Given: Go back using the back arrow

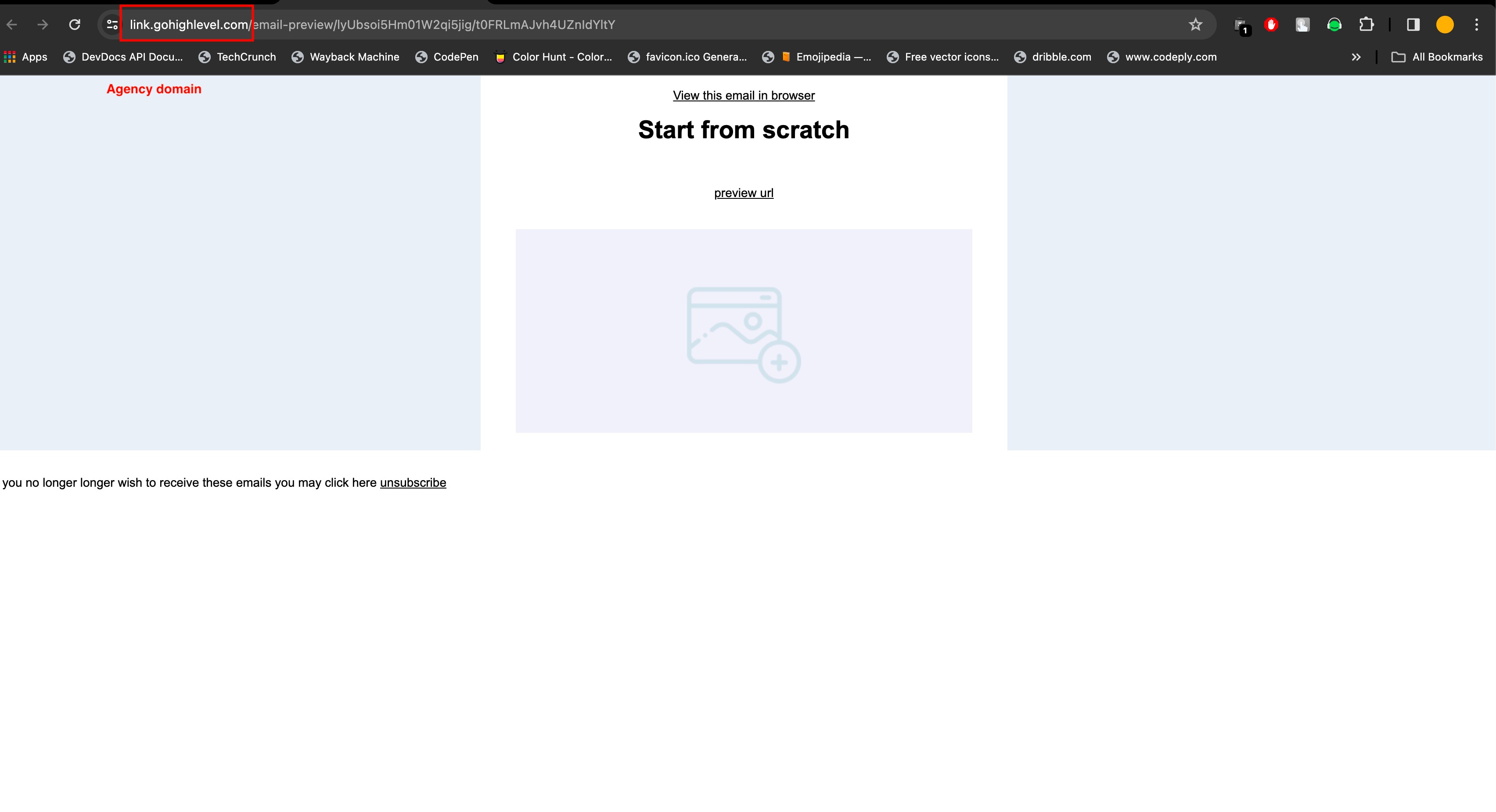Looking at the screenshot, I should tap(11, 25).
